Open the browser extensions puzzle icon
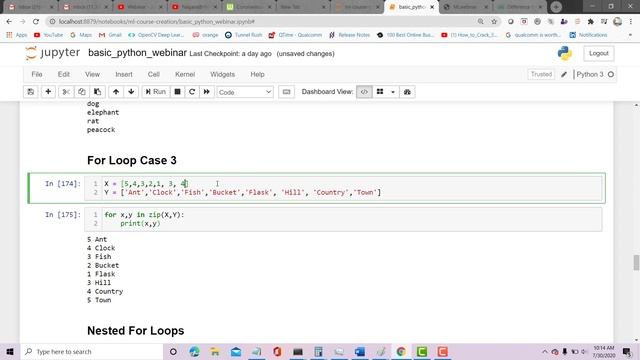The image size is (640, 360). tap(590, 22)
